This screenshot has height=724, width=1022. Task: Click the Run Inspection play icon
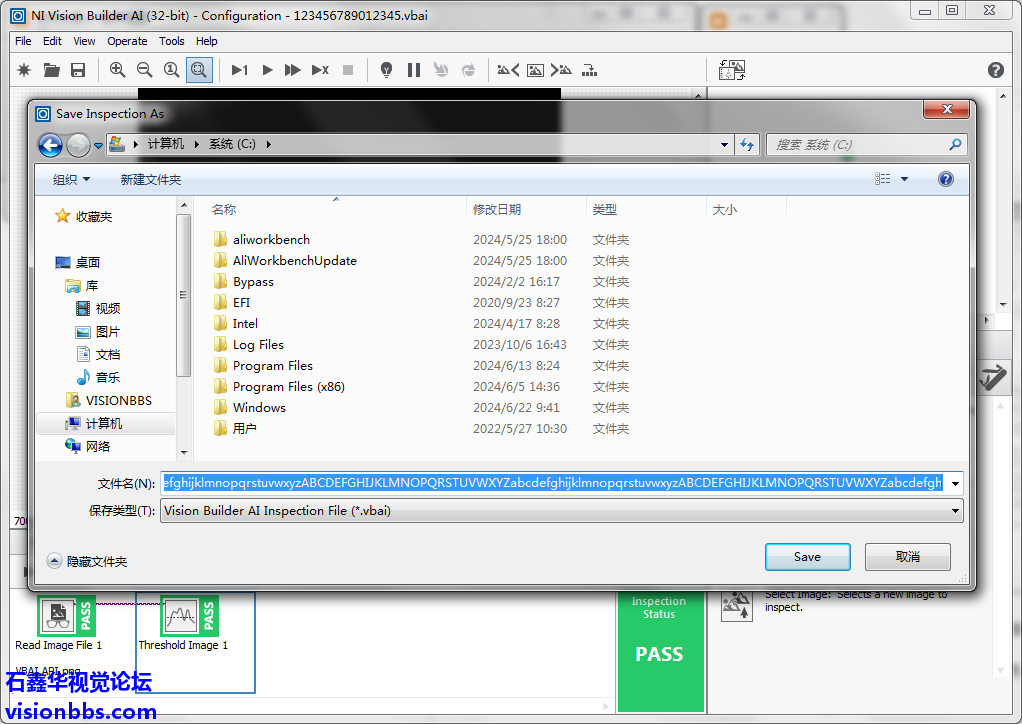267,70
